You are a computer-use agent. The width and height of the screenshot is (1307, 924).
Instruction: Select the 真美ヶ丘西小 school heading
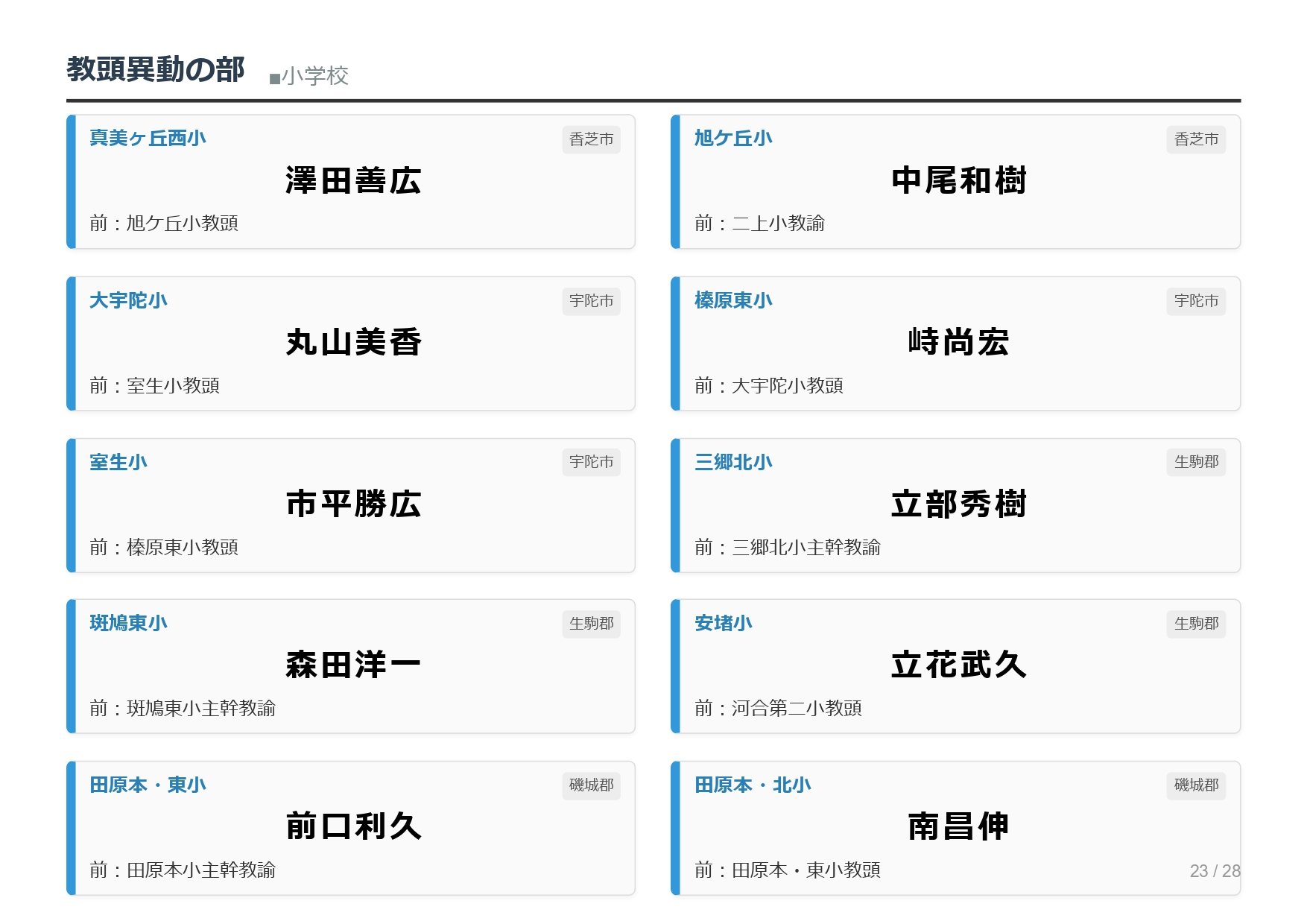point(148,138)
